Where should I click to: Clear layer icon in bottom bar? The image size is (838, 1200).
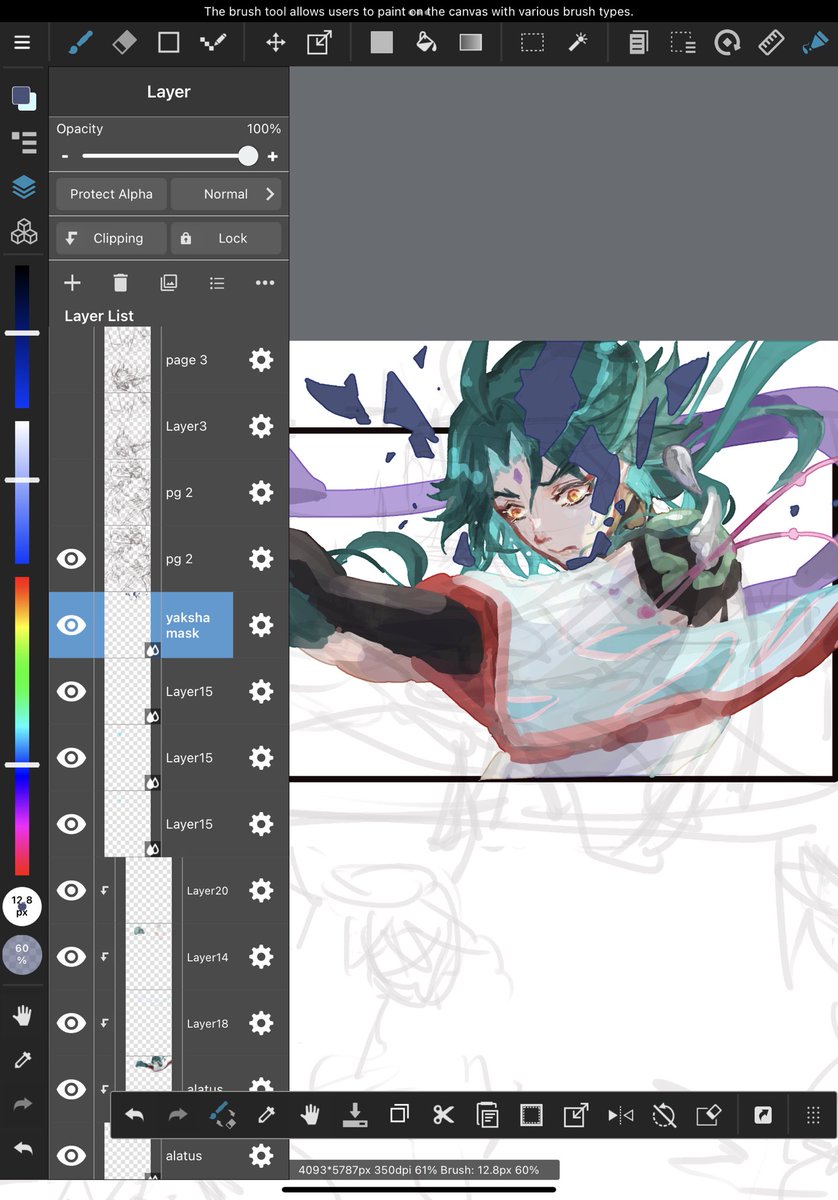click(708, 1114)
